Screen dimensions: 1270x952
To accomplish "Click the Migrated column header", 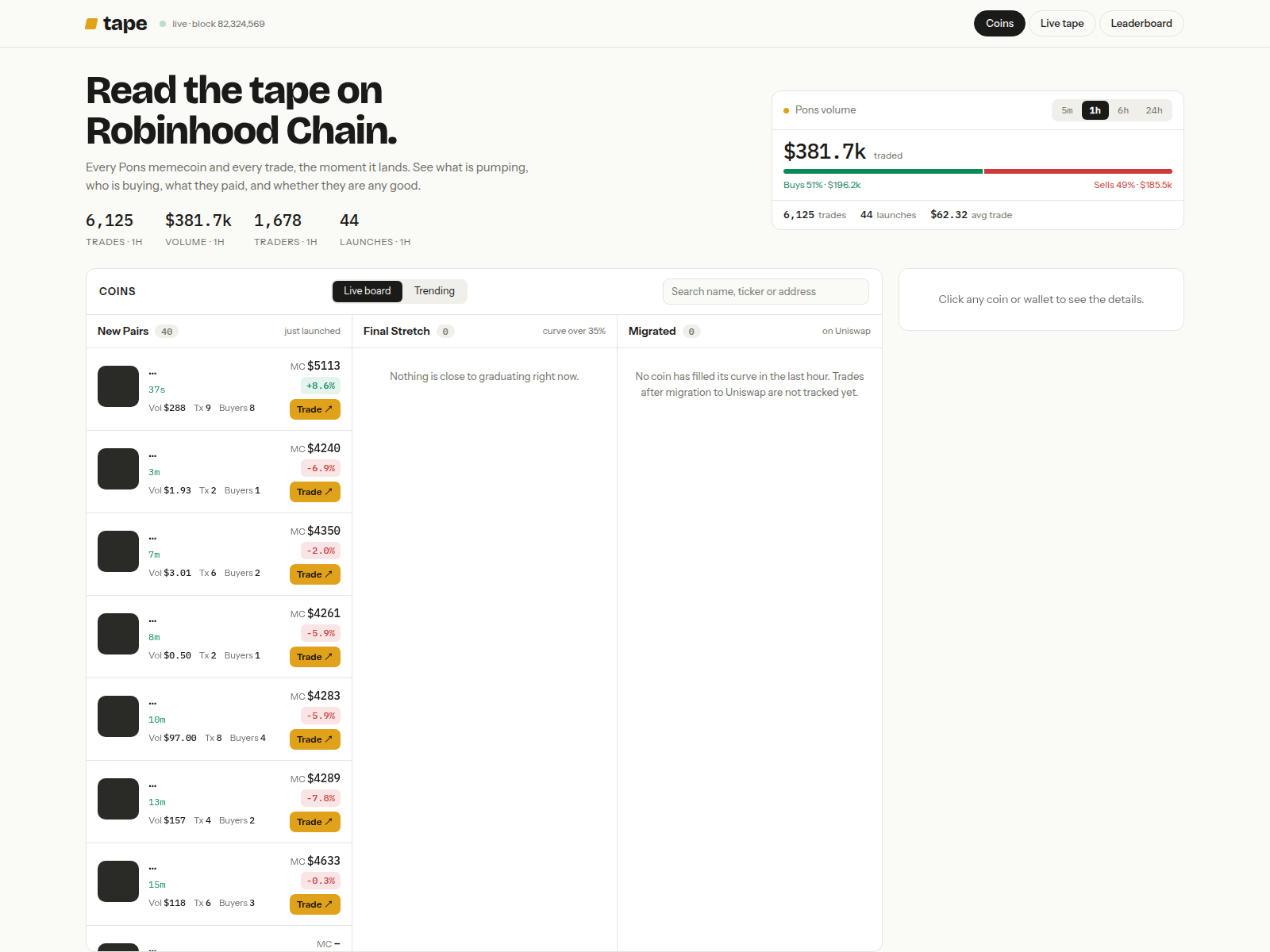I will click(749, 332).
